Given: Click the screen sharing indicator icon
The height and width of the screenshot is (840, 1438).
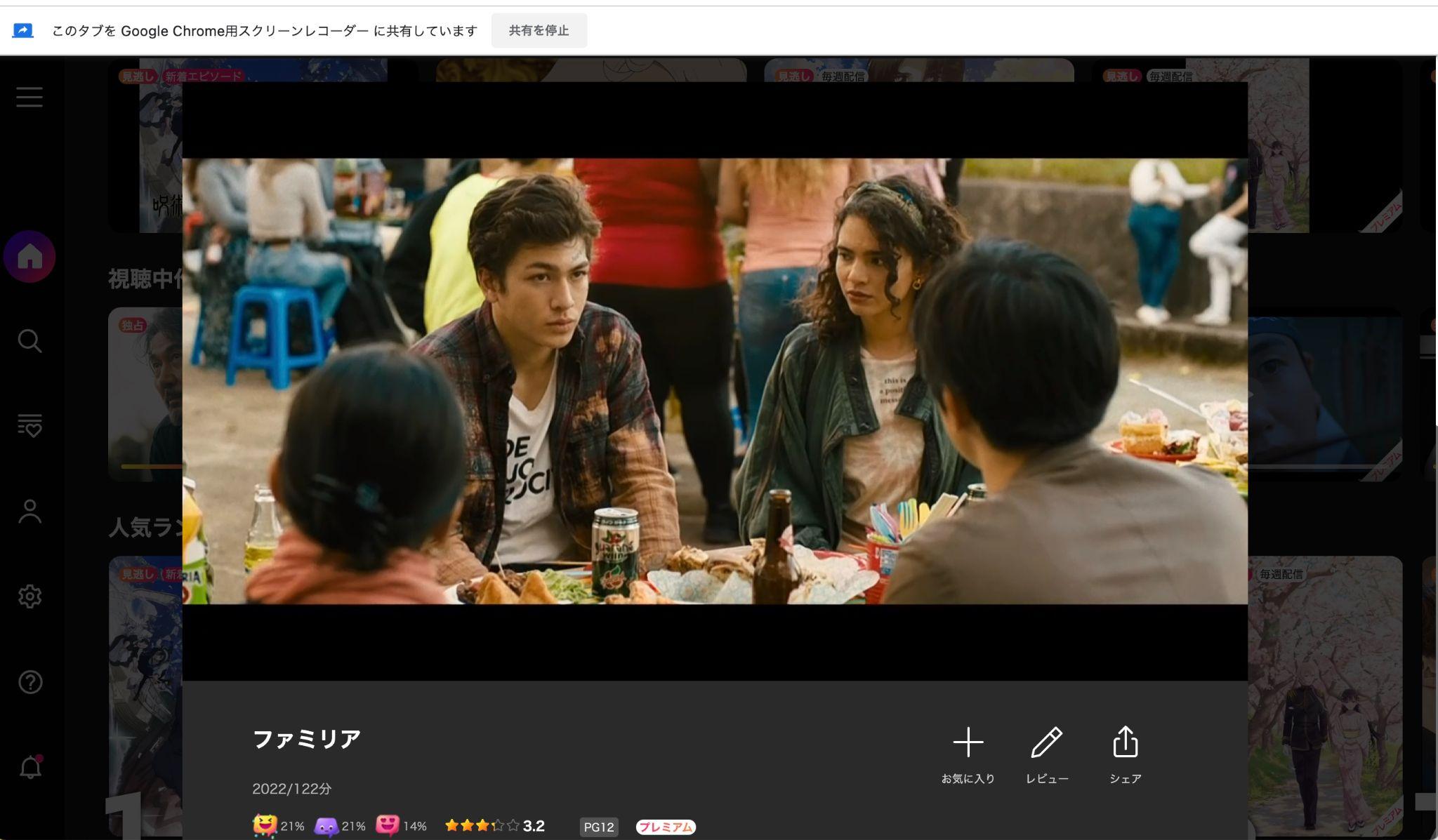Looking at the screenshot, I should point(23,31).
